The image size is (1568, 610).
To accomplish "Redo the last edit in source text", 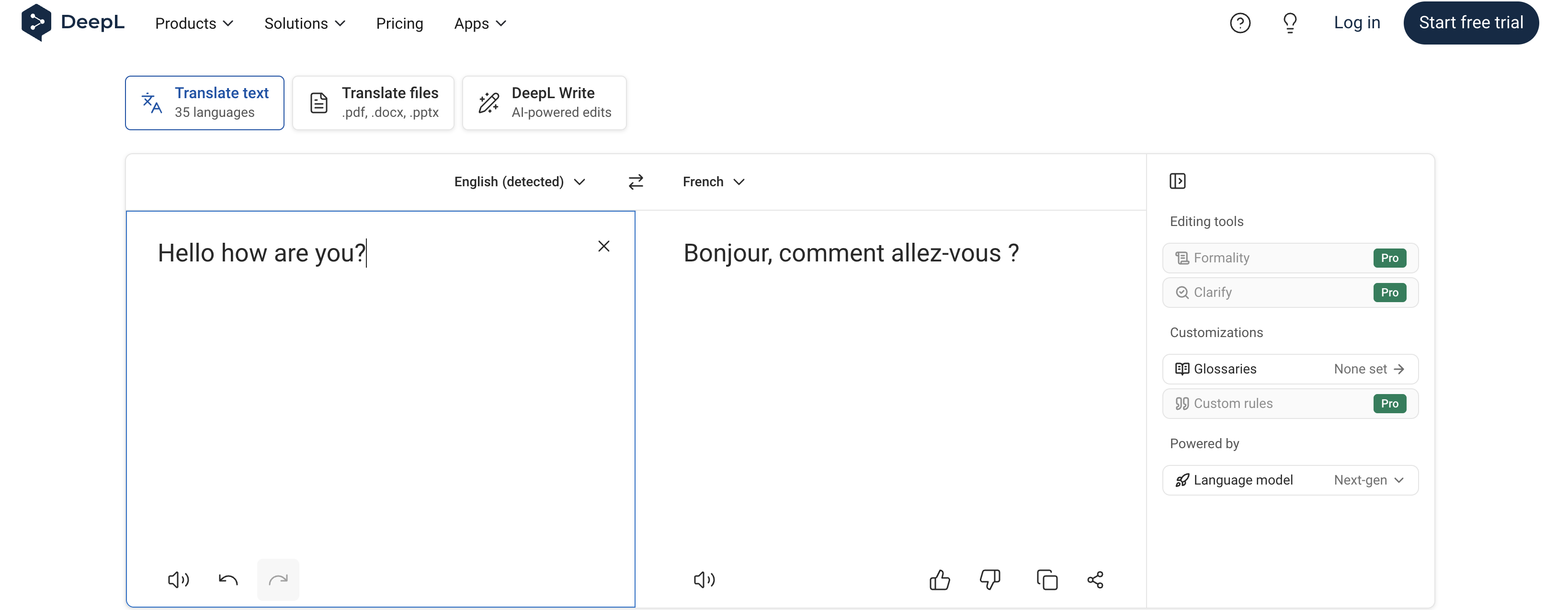I will (278, 579).
